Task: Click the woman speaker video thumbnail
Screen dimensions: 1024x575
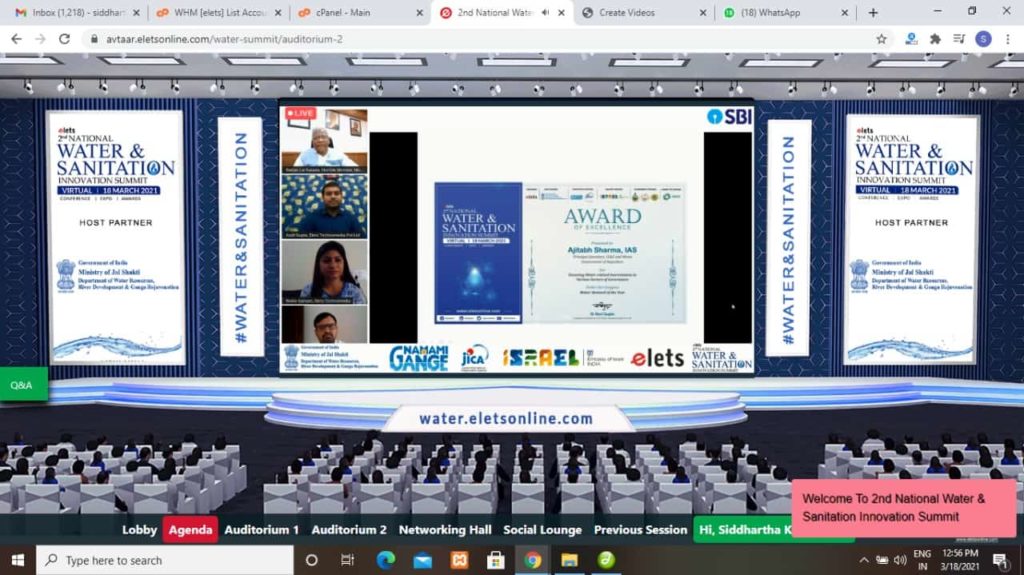Action: pyautogui.click(x=324, y=272)
